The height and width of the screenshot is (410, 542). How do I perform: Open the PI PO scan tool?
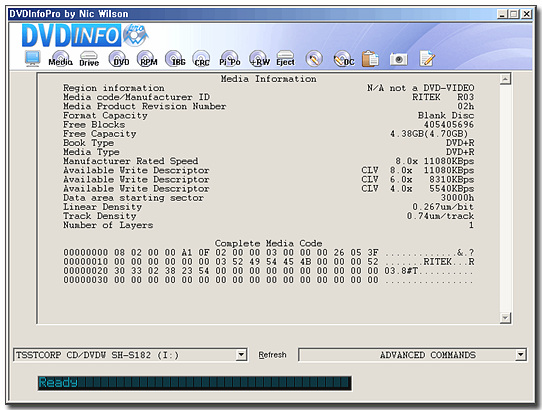coord(230,59)
